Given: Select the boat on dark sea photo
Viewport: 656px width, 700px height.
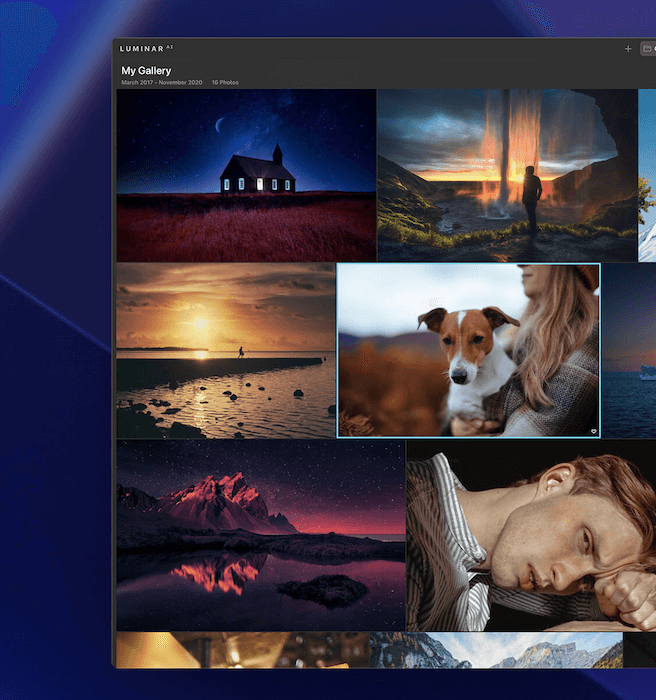Looking at the screenshot, I should tap(629, 350).
